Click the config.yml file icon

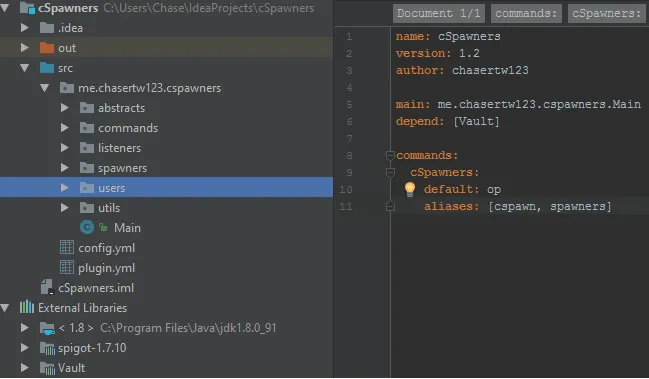tap(67, 247)
